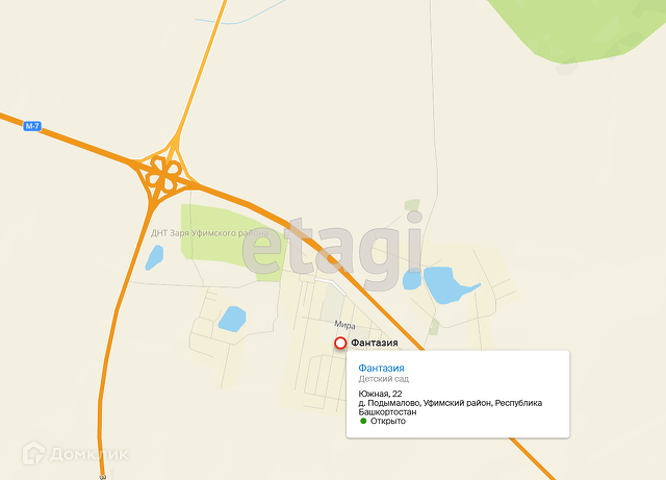666x480 pixels.
Task: Click the route number badge at the bottom road
Action: (102, 477)
